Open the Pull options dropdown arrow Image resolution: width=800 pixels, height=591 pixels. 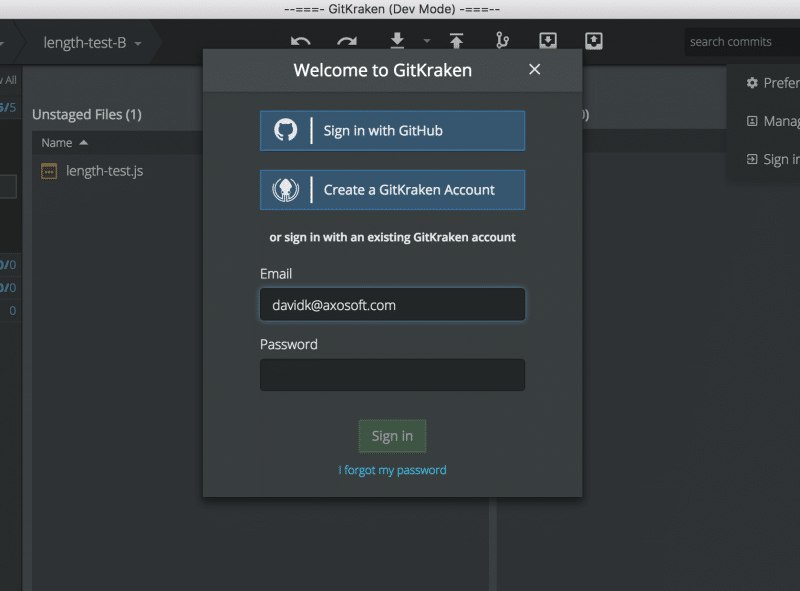(x=427, y=41)
